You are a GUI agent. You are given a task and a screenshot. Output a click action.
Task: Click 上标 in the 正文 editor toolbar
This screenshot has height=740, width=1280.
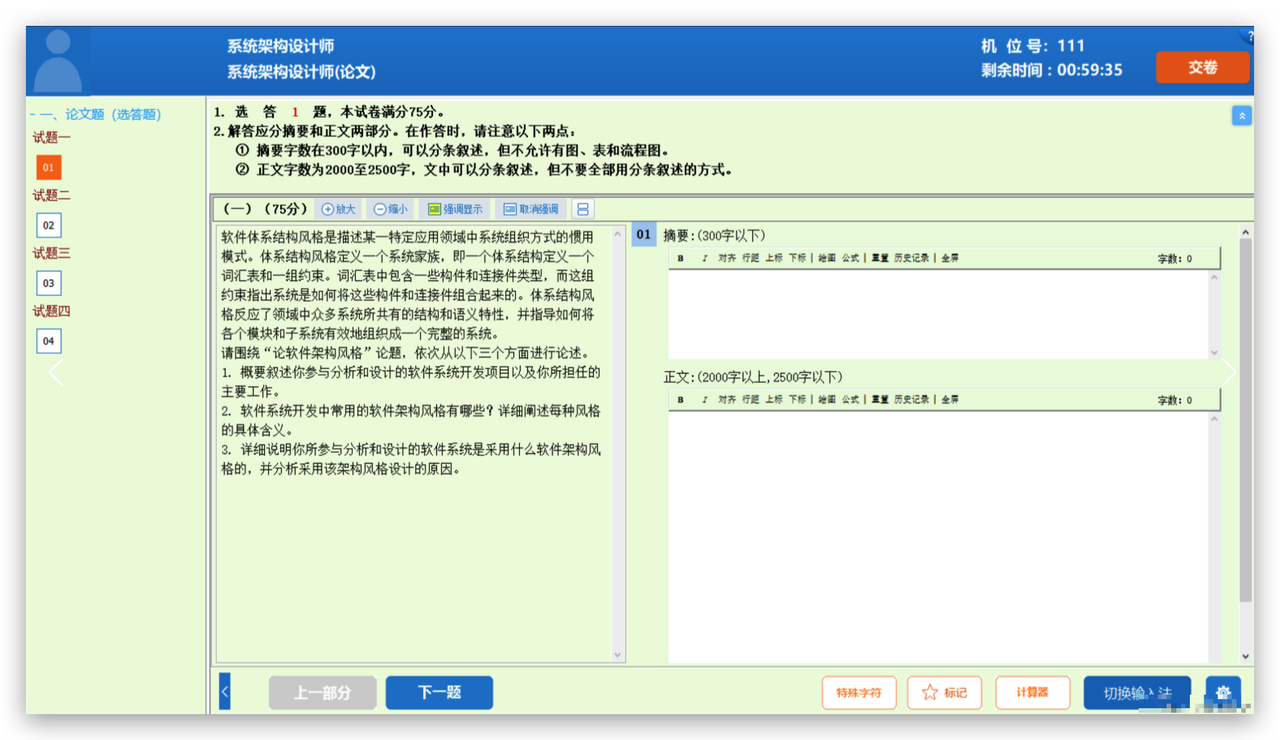pos(774,399)
